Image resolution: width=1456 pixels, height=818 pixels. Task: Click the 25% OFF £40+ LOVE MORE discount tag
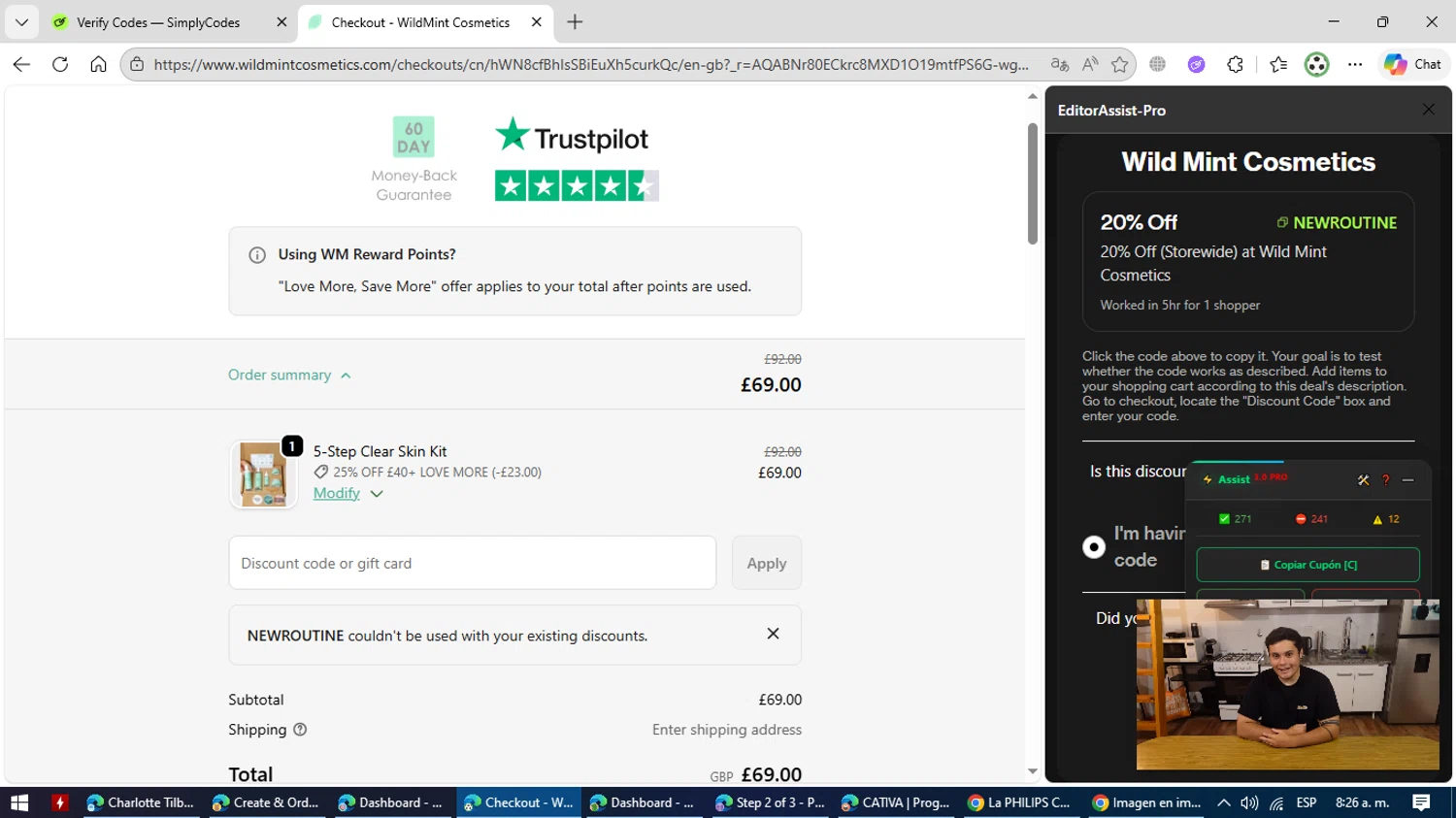(427, 473)
